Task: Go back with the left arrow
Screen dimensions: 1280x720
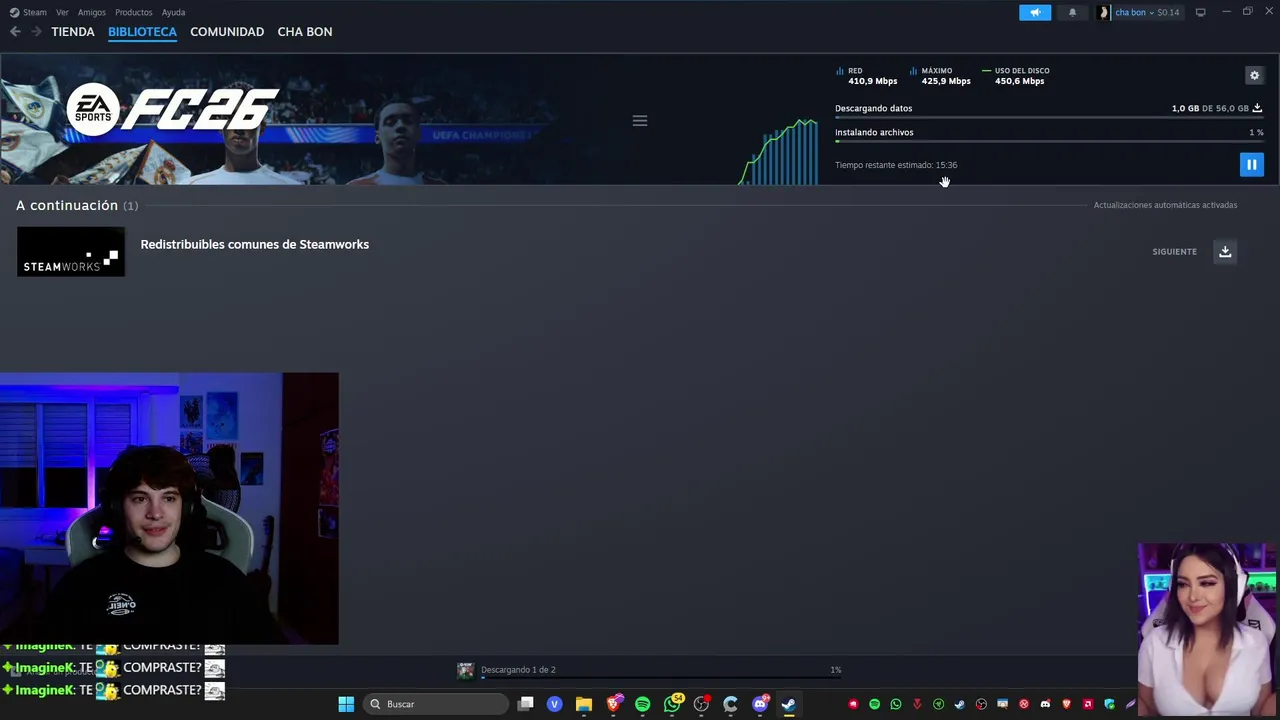Action: (x=15, y=32)
